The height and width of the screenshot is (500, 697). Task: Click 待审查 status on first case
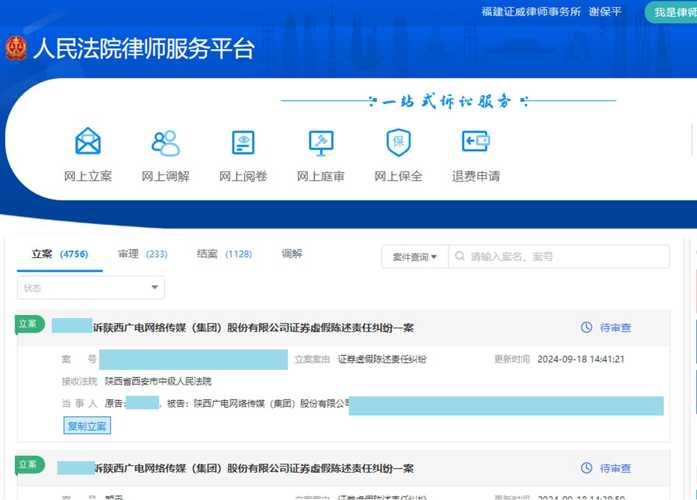tap(615, 328)
